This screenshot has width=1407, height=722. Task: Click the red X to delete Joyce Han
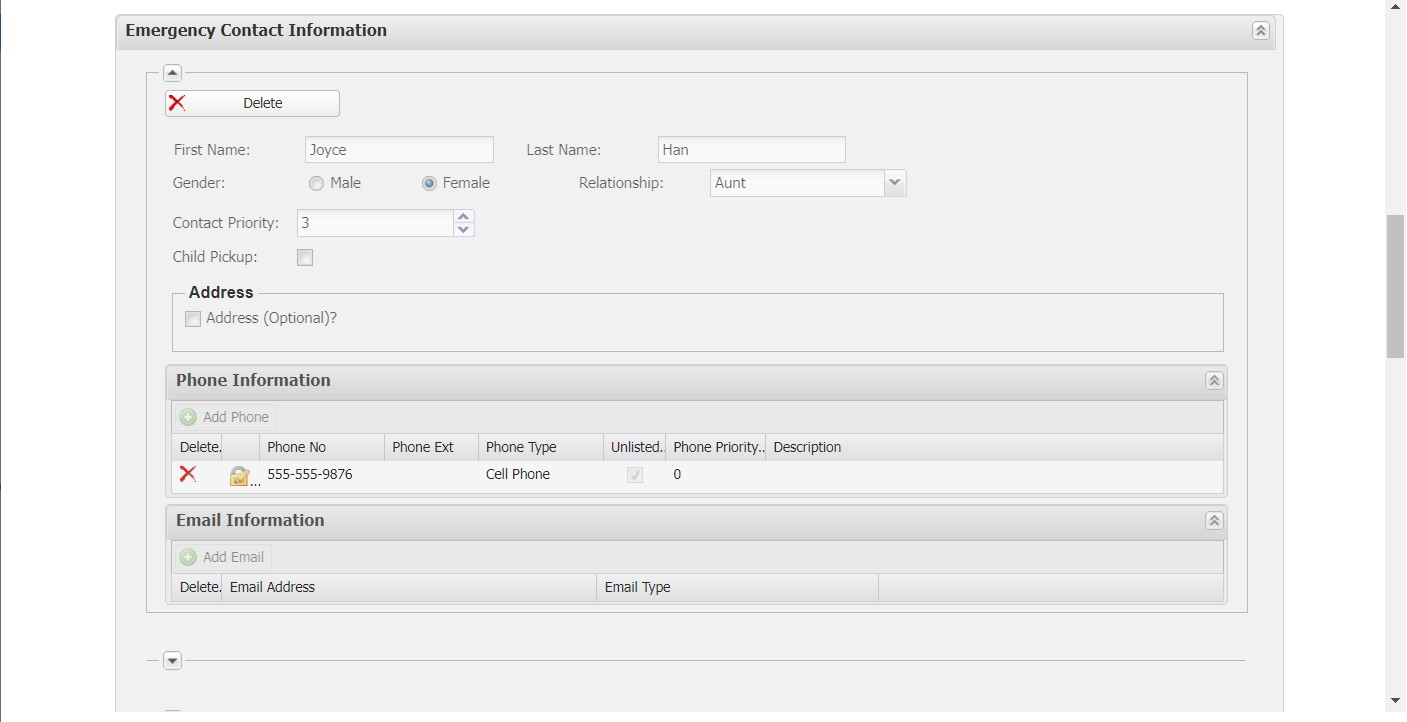tap(176, 102)
